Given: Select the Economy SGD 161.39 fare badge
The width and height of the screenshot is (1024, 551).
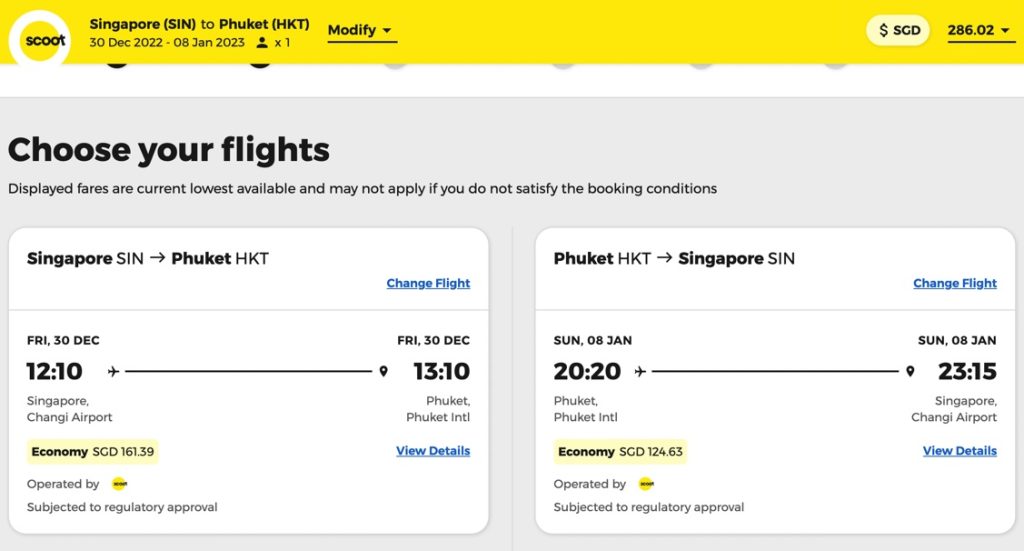Looking at the screenshot, I should click(x=92, y=452).
